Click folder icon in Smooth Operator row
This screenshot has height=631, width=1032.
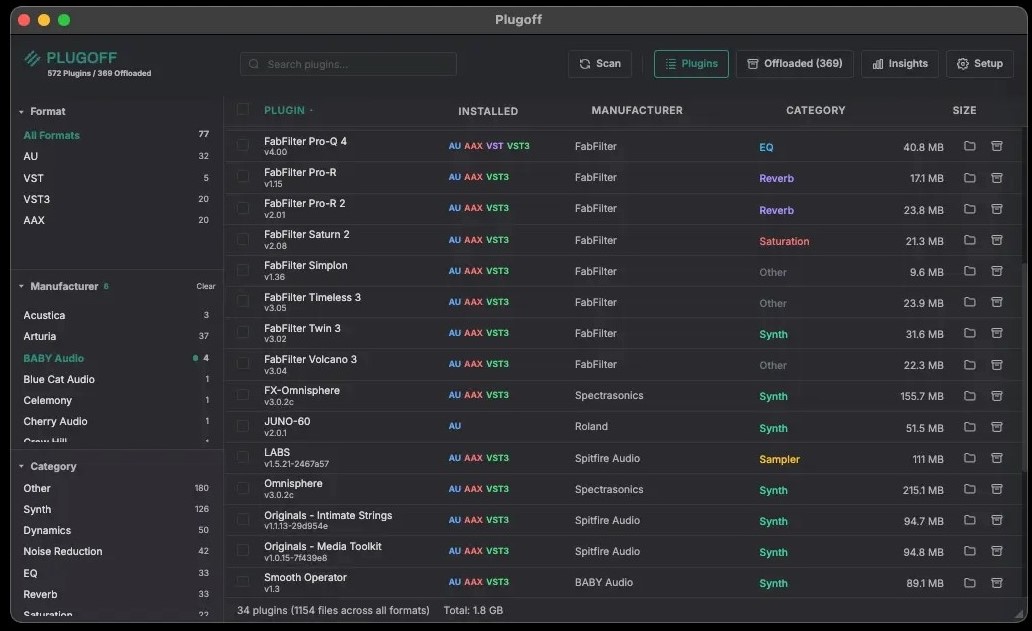click(x=969, y=582)
